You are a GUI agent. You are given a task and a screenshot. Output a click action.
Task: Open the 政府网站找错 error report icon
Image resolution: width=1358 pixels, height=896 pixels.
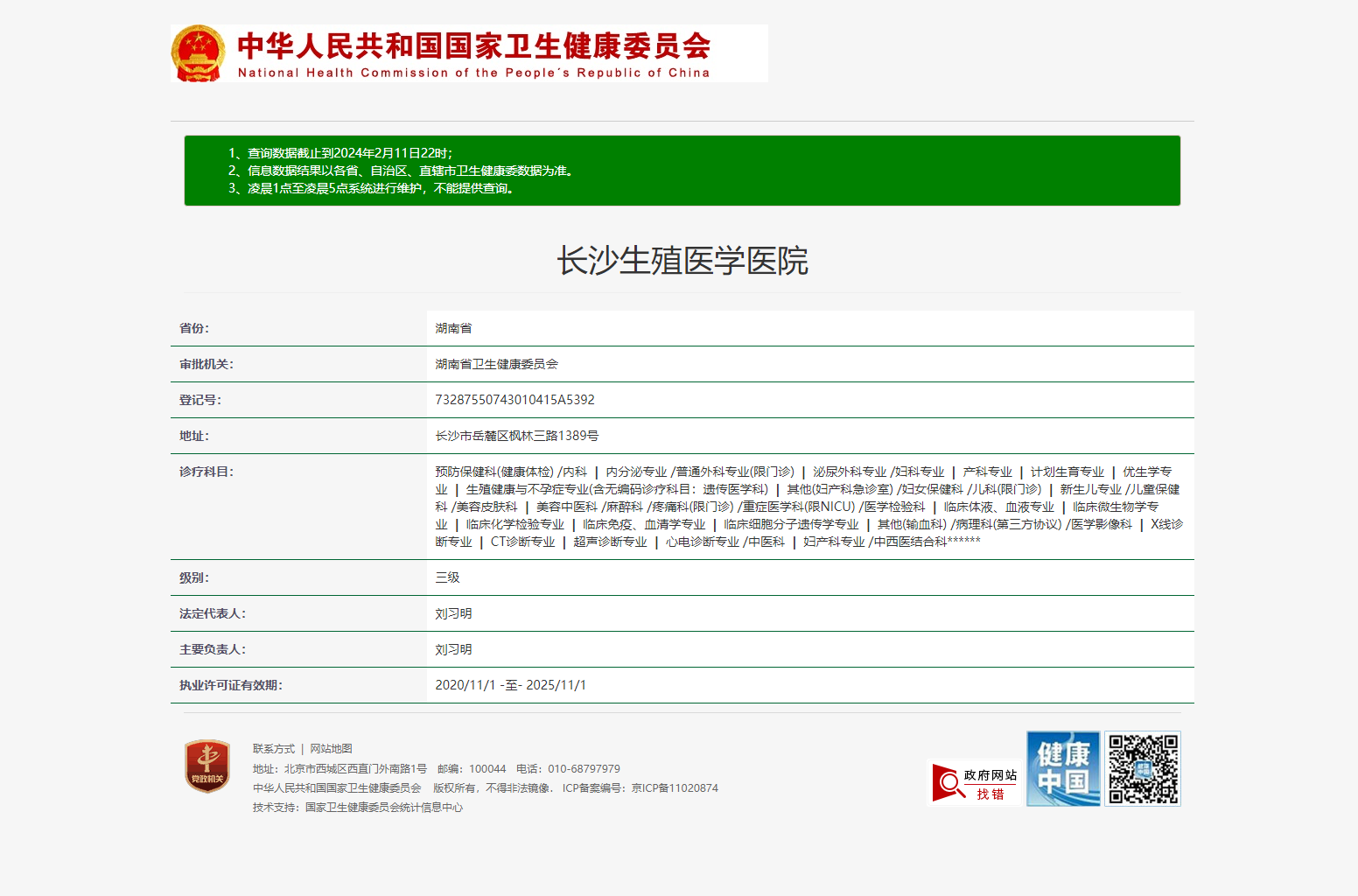pos(975,783)
